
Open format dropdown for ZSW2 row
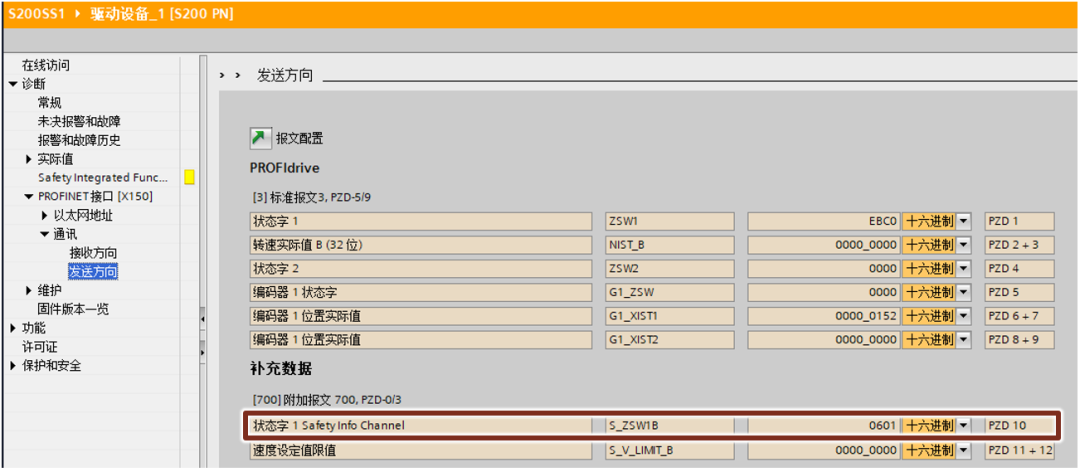point(964,268)
